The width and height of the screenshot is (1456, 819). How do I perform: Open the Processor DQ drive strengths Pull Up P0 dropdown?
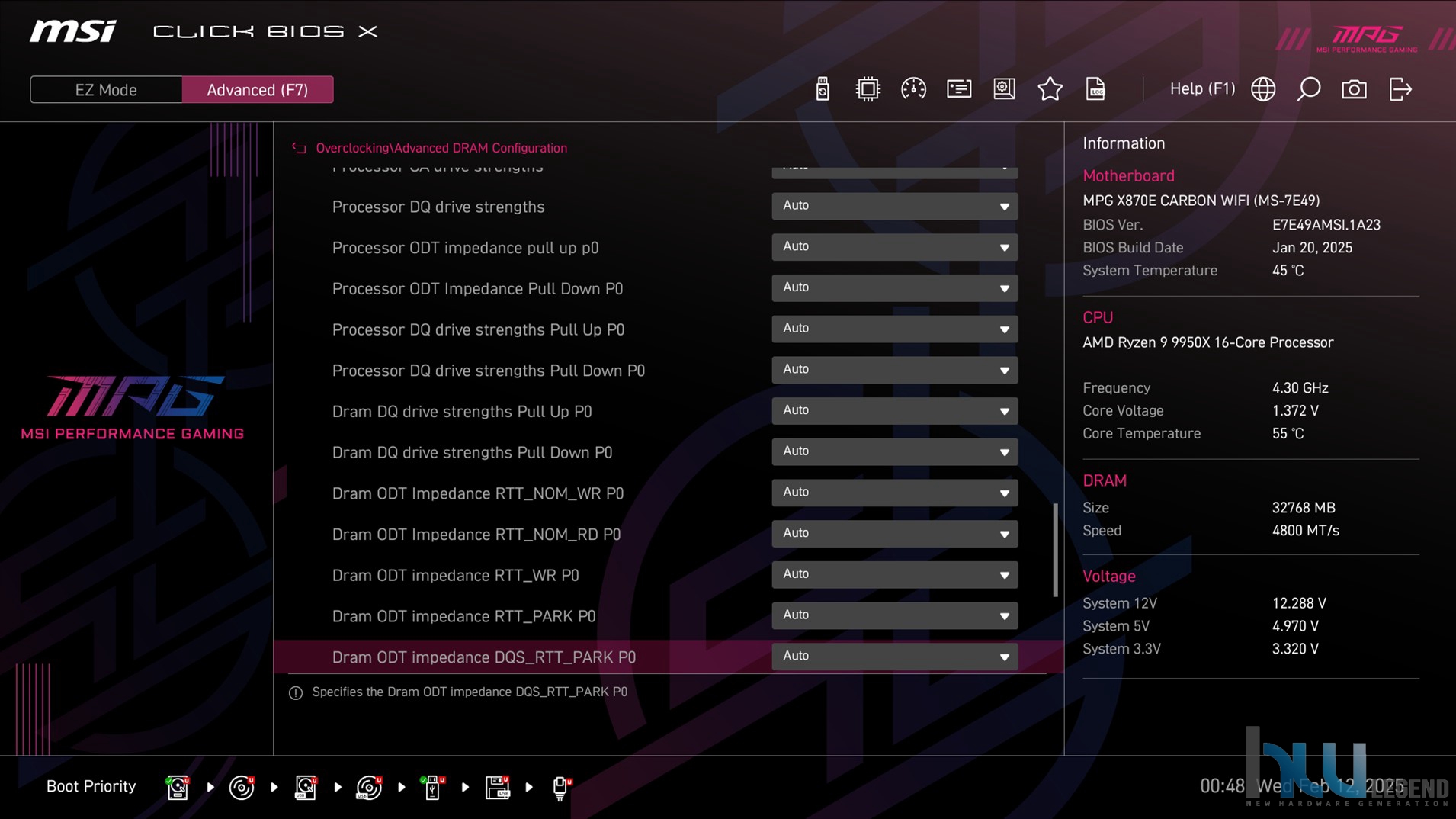click(894, 329)
